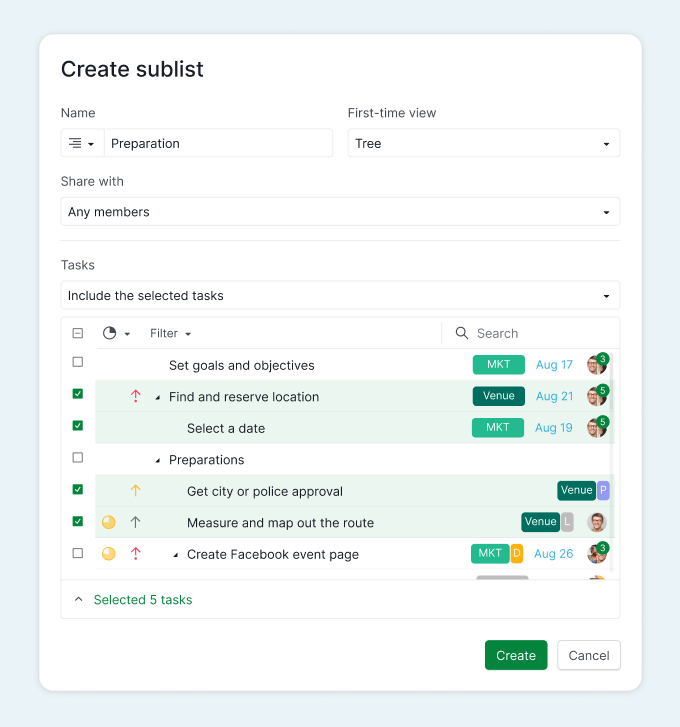Open the Filter menu
The width and height of the screenshot is (680, 727).
coord(170,333)
